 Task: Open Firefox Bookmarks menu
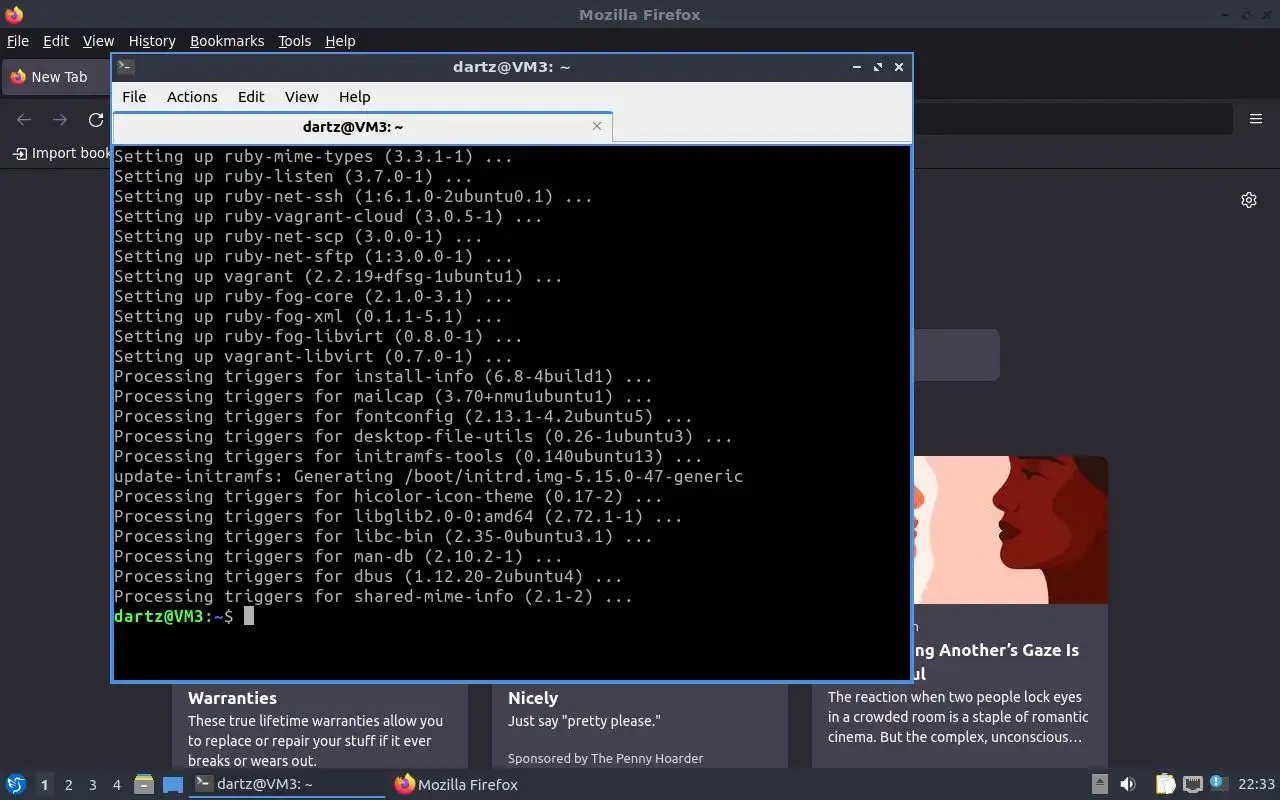pos(227,41)
